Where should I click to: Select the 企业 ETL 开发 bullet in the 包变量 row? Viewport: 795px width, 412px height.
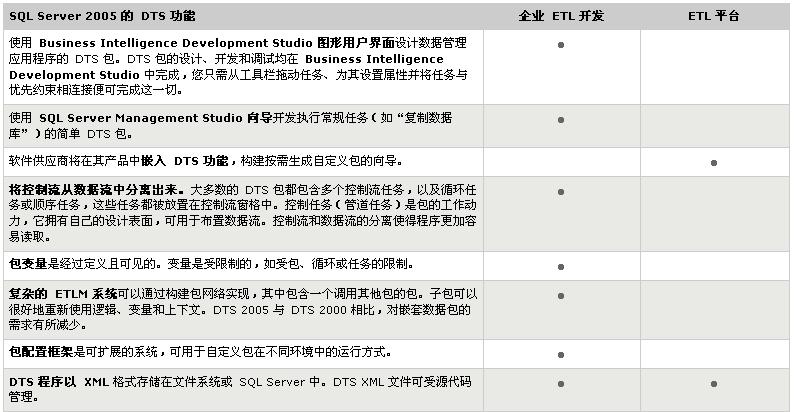pos(561,267)
